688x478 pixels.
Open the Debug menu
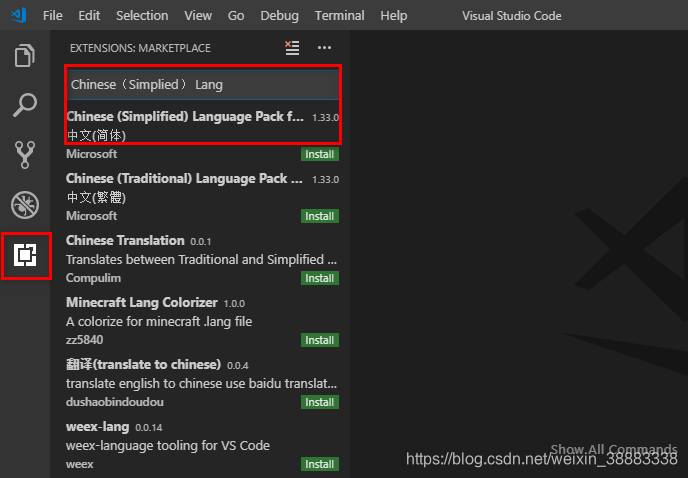[x=280, y=16]
